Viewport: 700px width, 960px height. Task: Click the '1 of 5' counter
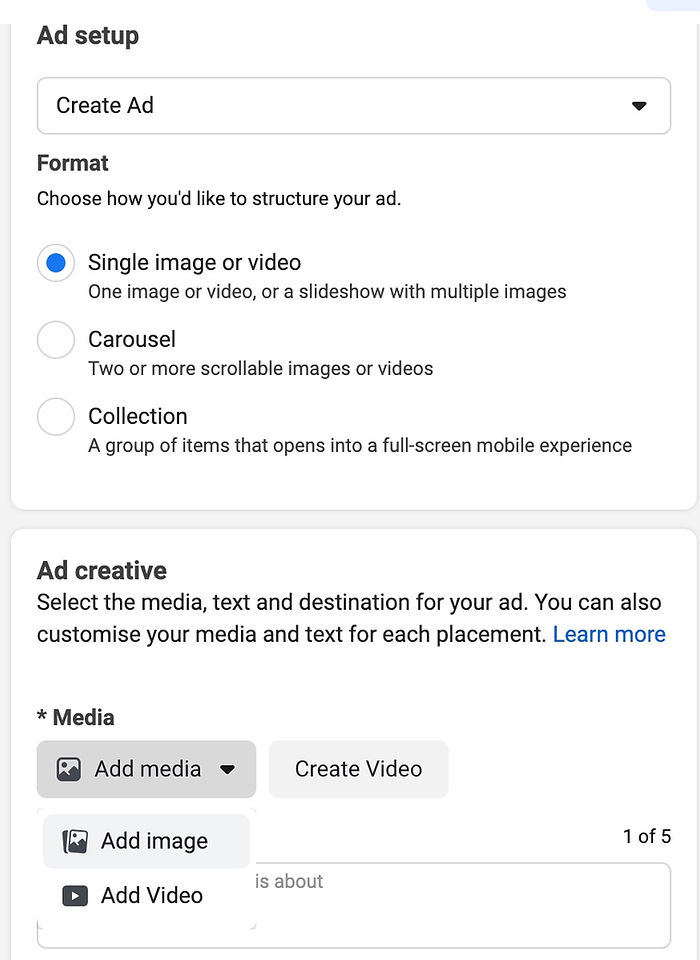[646, 836]
